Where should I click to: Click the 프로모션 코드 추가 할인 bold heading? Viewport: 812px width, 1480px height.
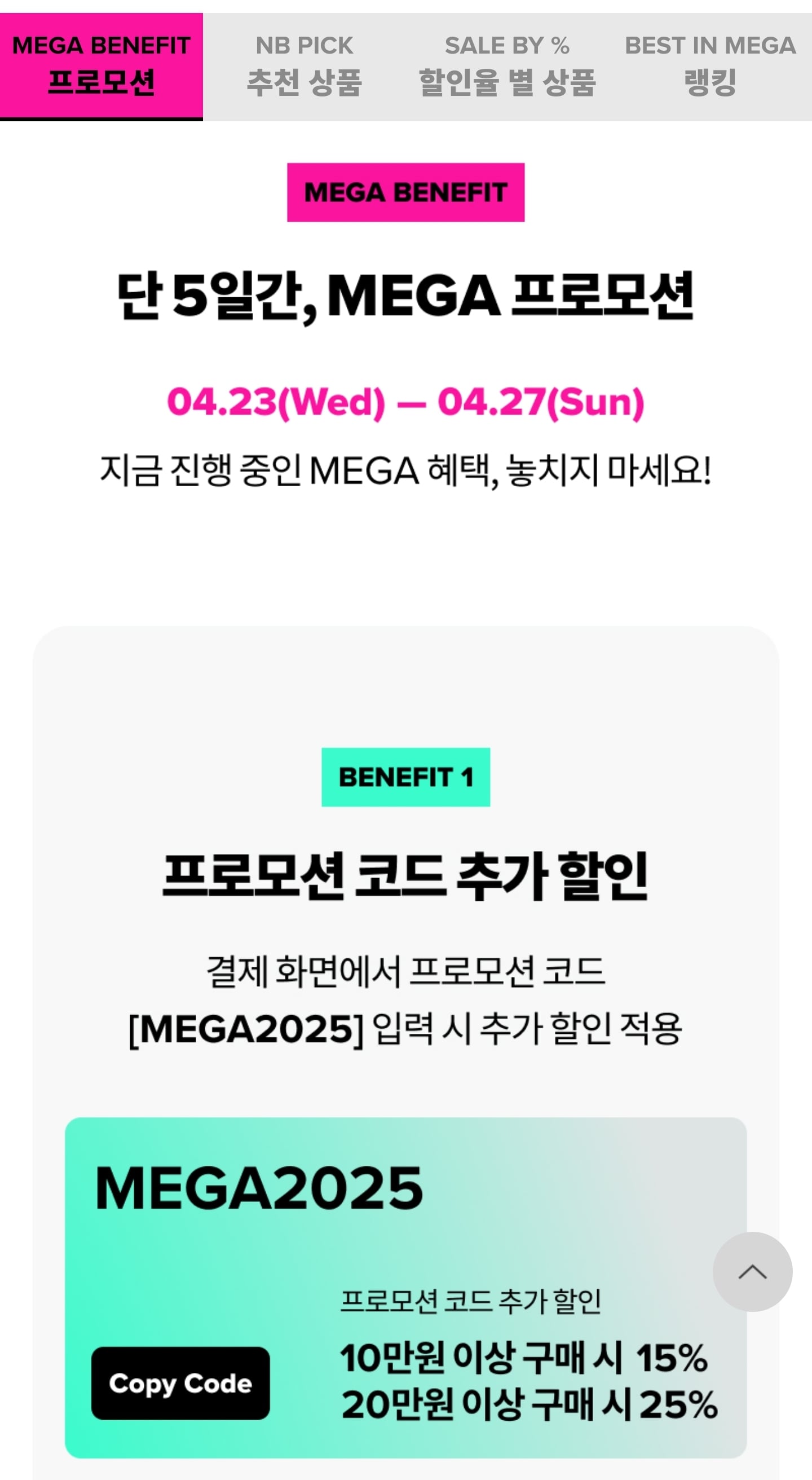click(405, 876)
